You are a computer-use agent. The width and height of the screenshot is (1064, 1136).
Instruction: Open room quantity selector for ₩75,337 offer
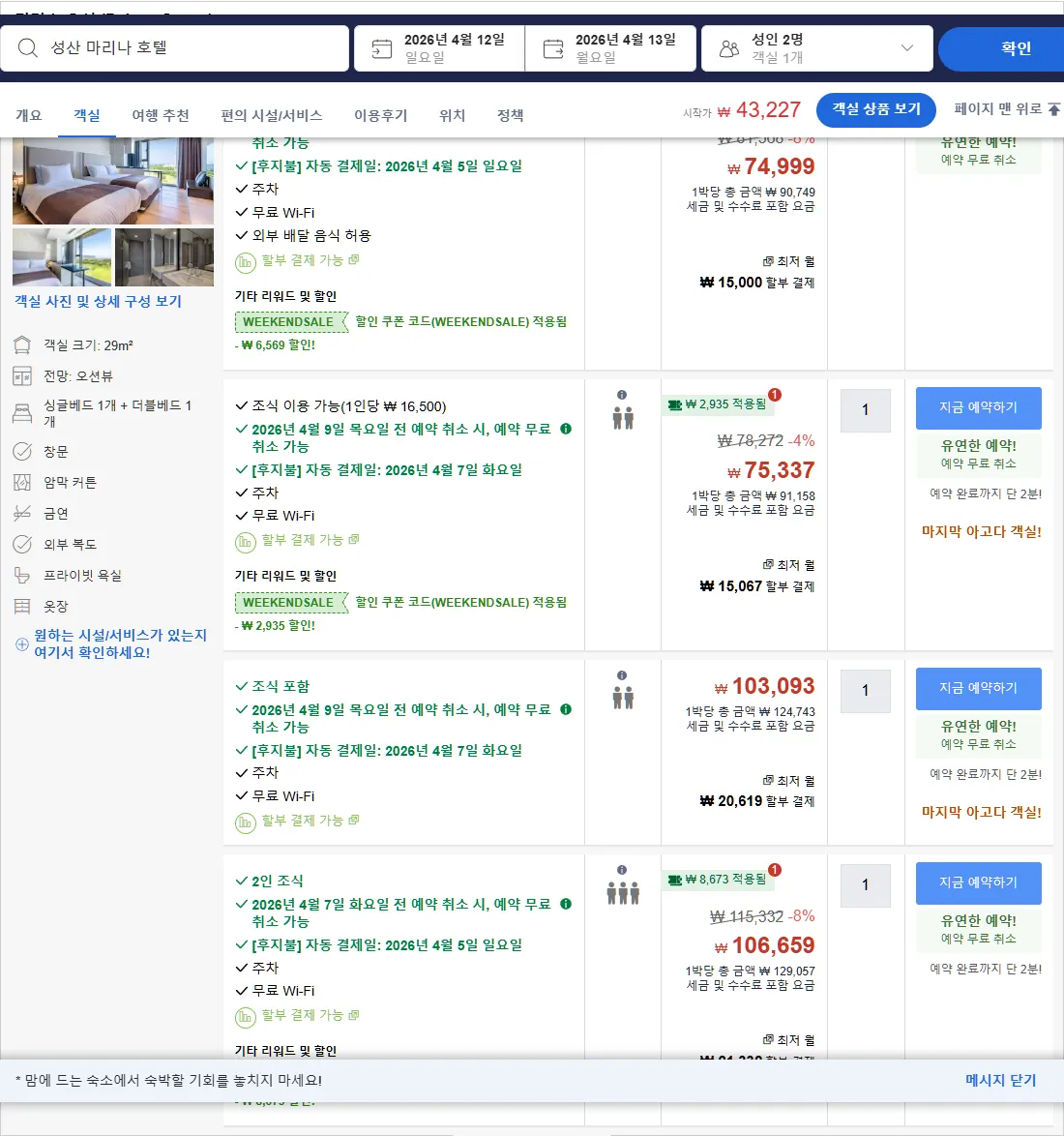865,410
